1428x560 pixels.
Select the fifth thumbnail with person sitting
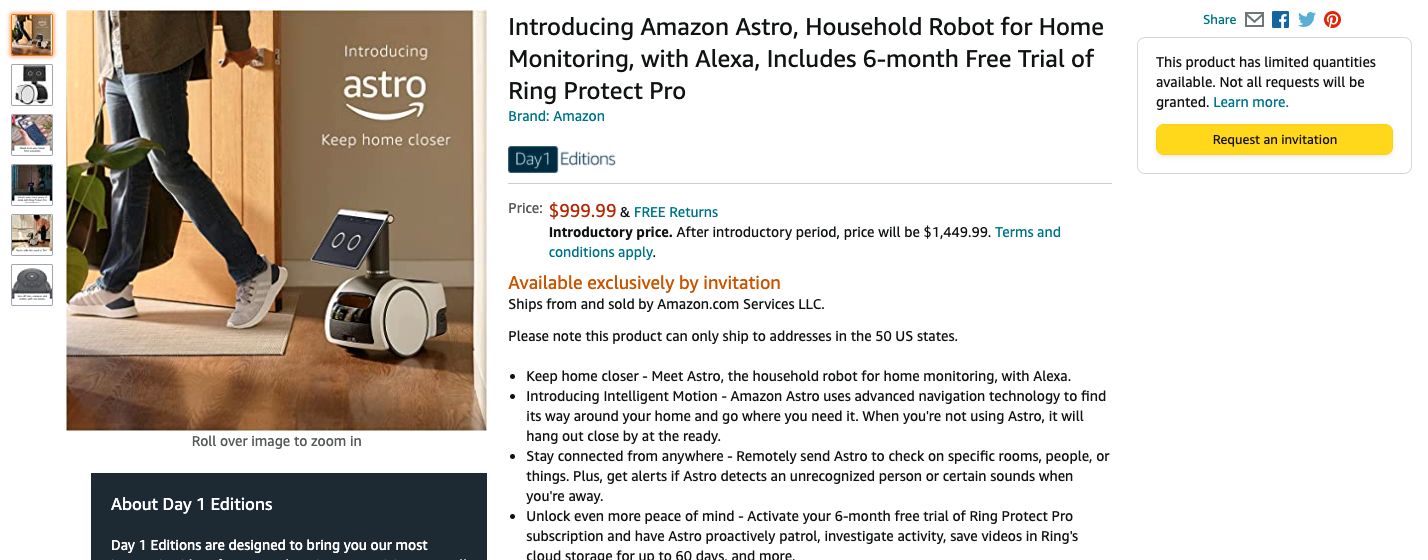(32, 235)
